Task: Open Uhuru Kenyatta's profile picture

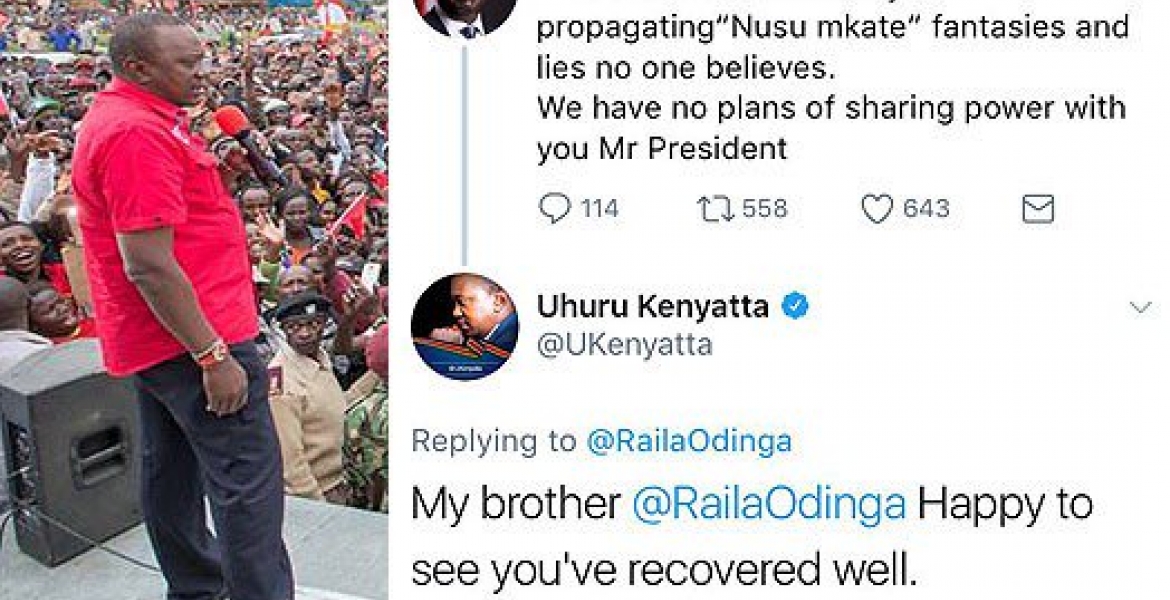Action: (465, 327)
